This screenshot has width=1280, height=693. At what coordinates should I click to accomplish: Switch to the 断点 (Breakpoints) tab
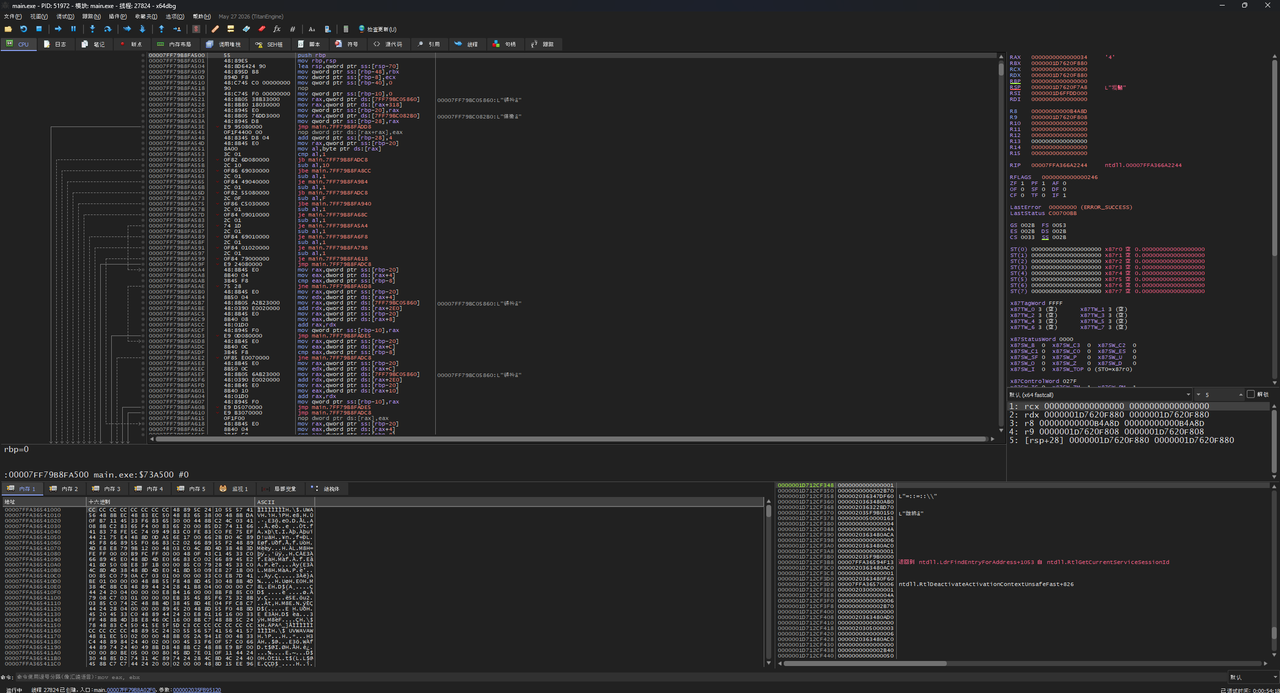[131, 44]
